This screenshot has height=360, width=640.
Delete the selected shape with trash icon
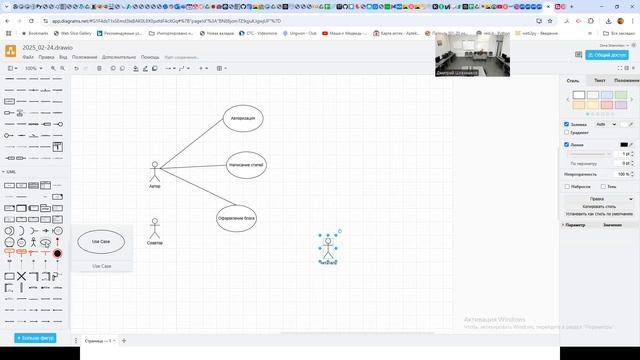(99, 69)
